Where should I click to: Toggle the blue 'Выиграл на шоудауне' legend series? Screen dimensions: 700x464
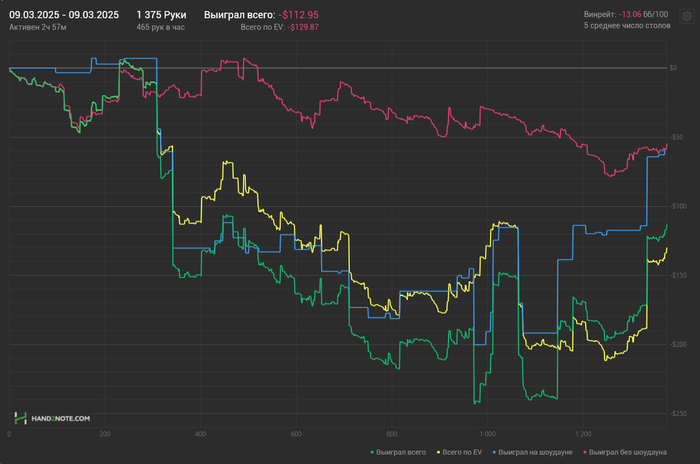533,452
